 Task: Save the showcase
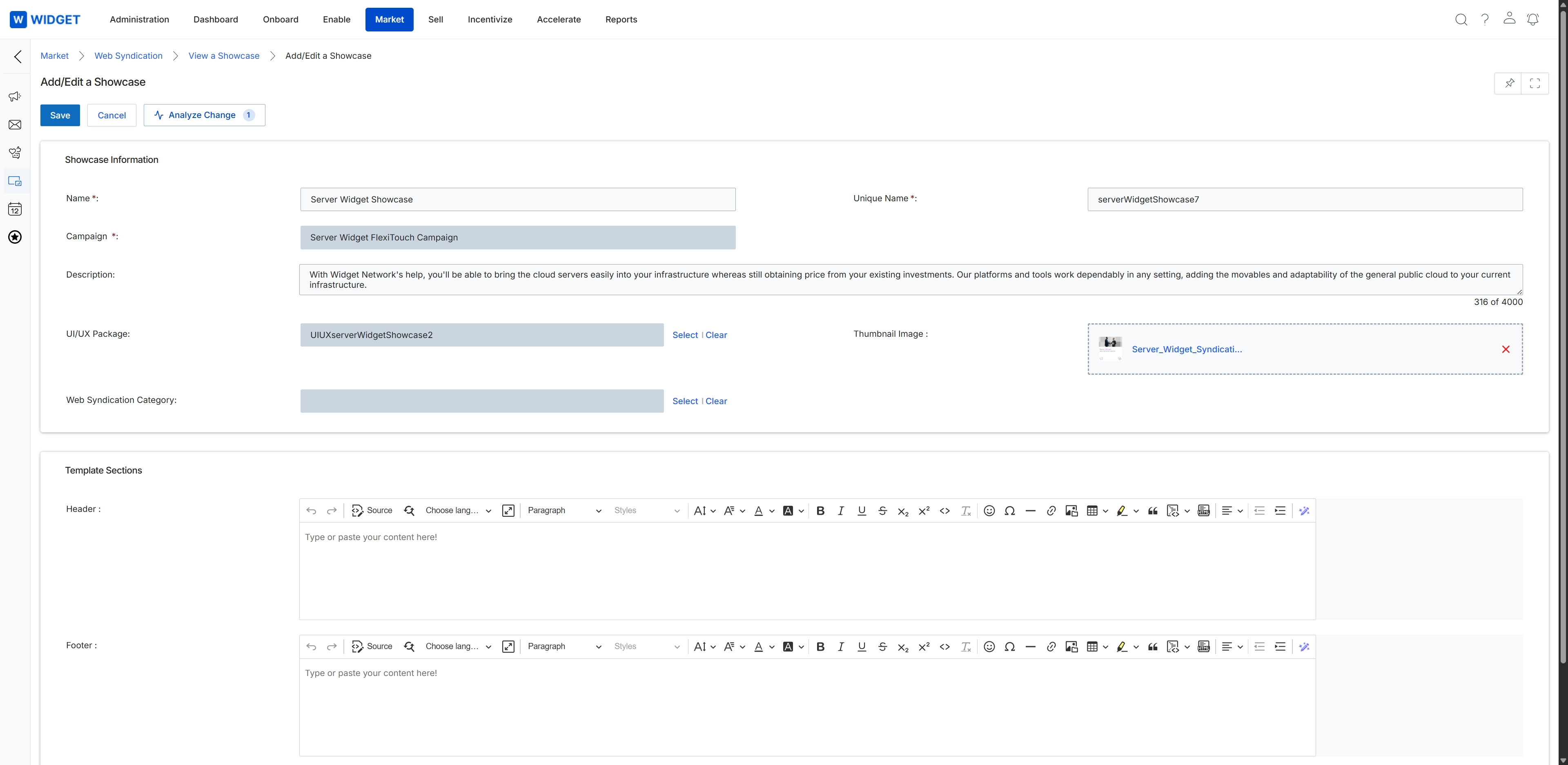[60, 115]
